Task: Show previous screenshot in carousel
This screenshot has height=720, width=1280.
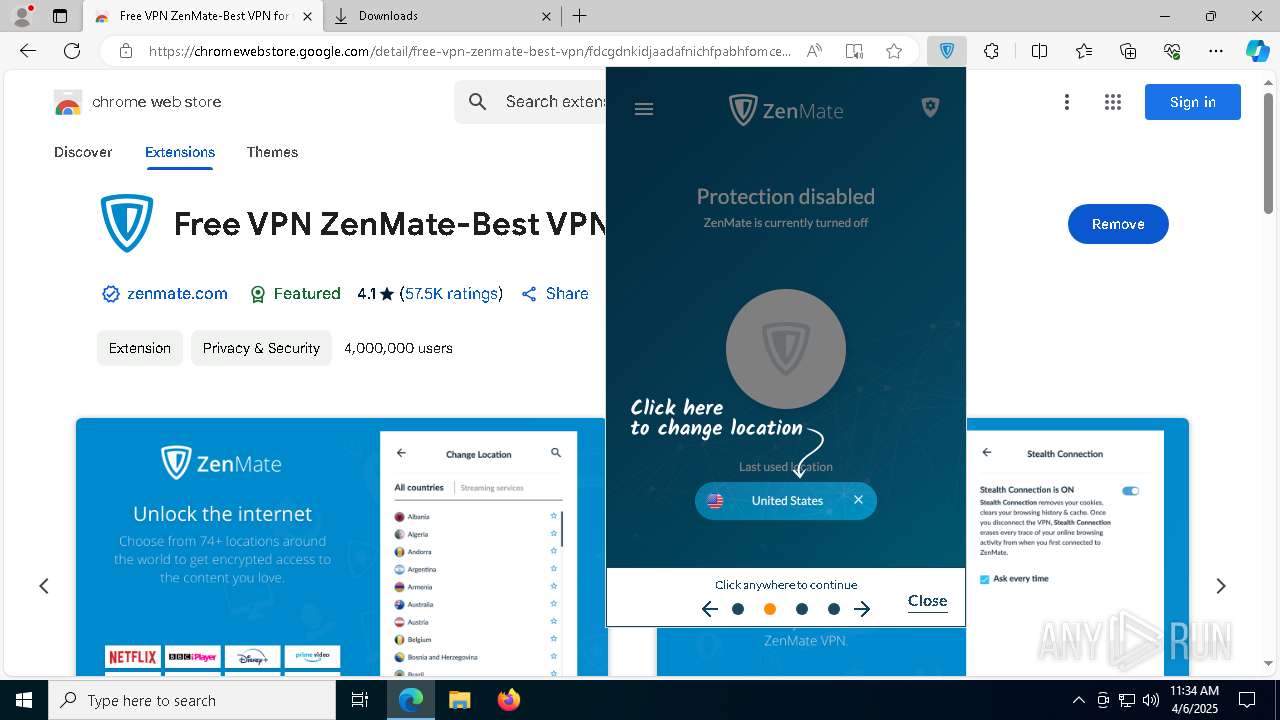Action: (44, 586)
